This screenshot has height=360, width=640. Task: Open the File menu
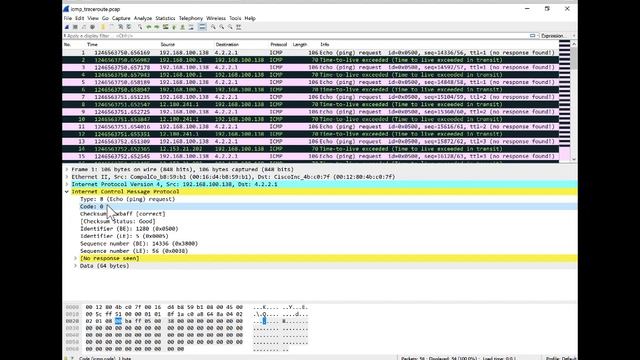click(x=68, y=18)
